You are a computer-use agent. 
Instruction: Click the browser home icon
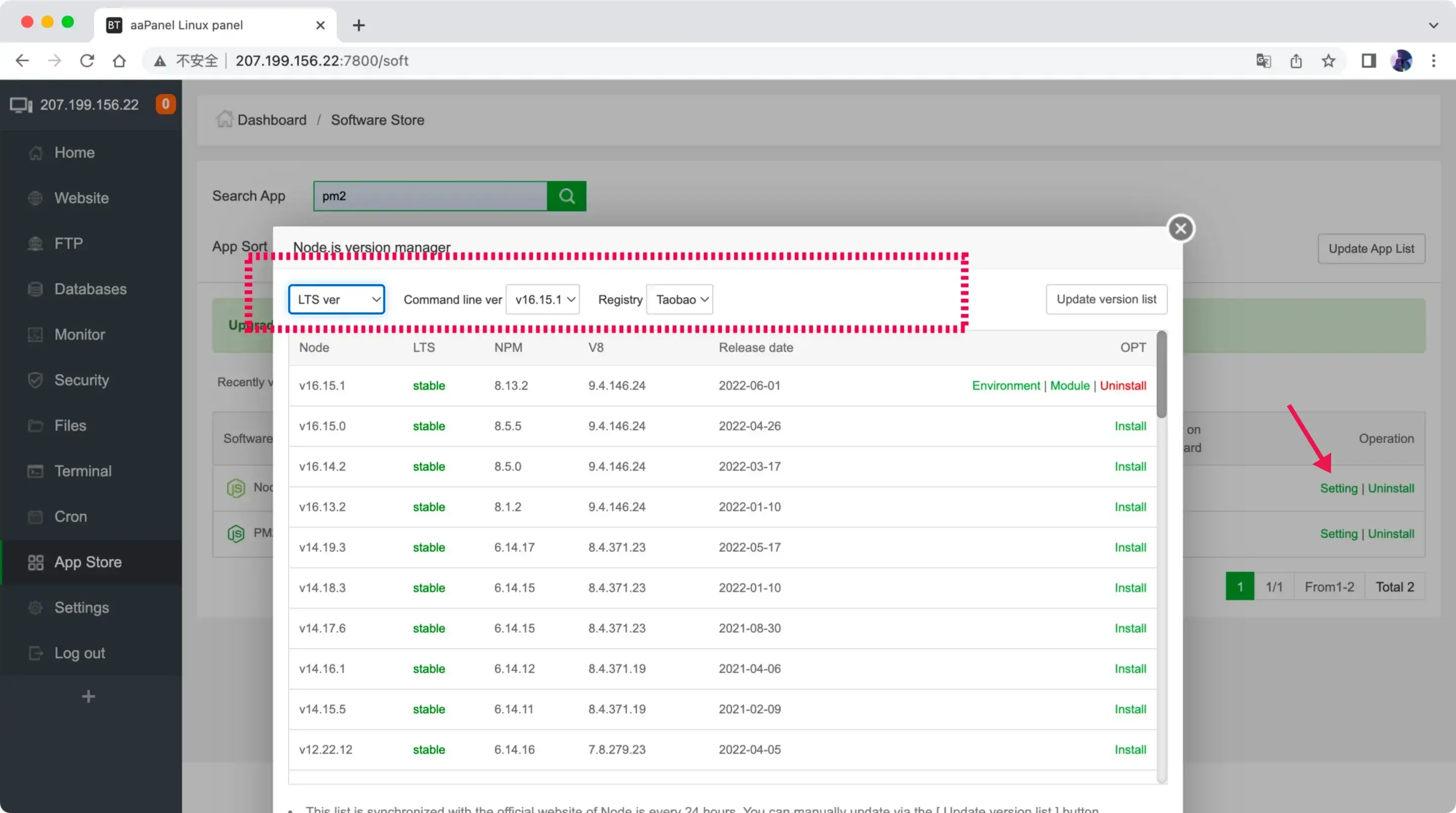click(119, 61)
